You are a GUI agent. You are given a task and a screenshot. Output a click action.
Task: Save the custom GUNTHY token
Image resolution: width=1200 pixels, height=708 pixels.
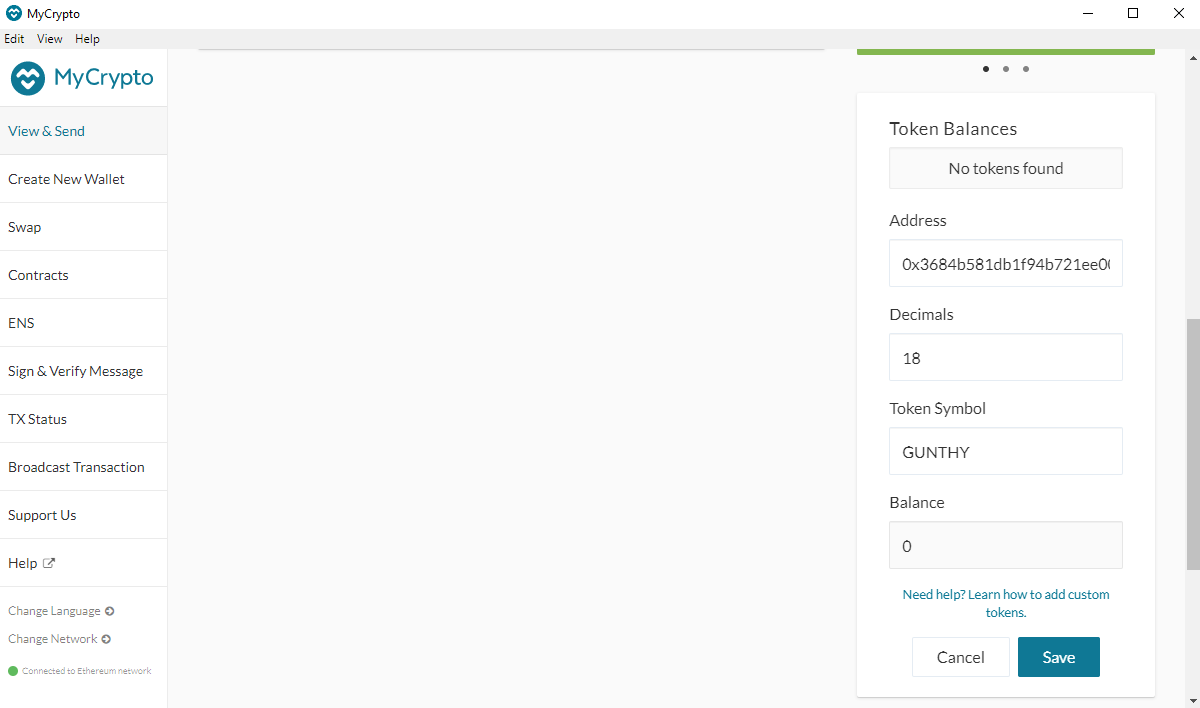coord(1058,657)
